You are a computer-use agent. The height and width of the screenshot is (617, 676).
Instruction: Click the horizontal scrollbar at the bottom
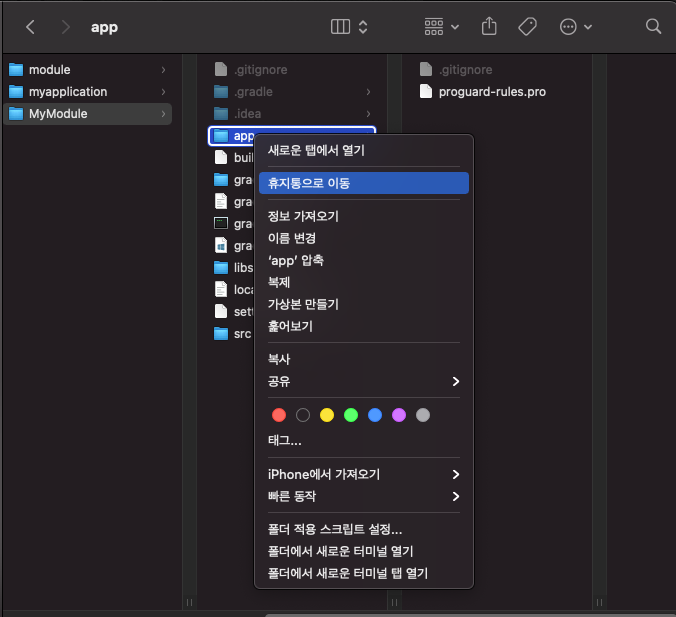pos(470,615)
